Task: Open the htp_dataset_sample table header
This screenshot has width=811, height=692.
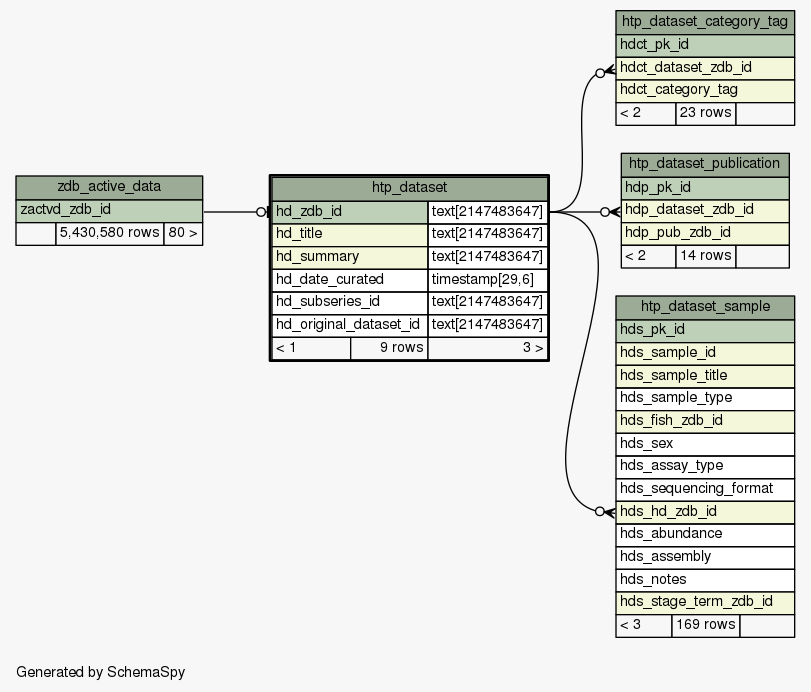Action: 705,306
